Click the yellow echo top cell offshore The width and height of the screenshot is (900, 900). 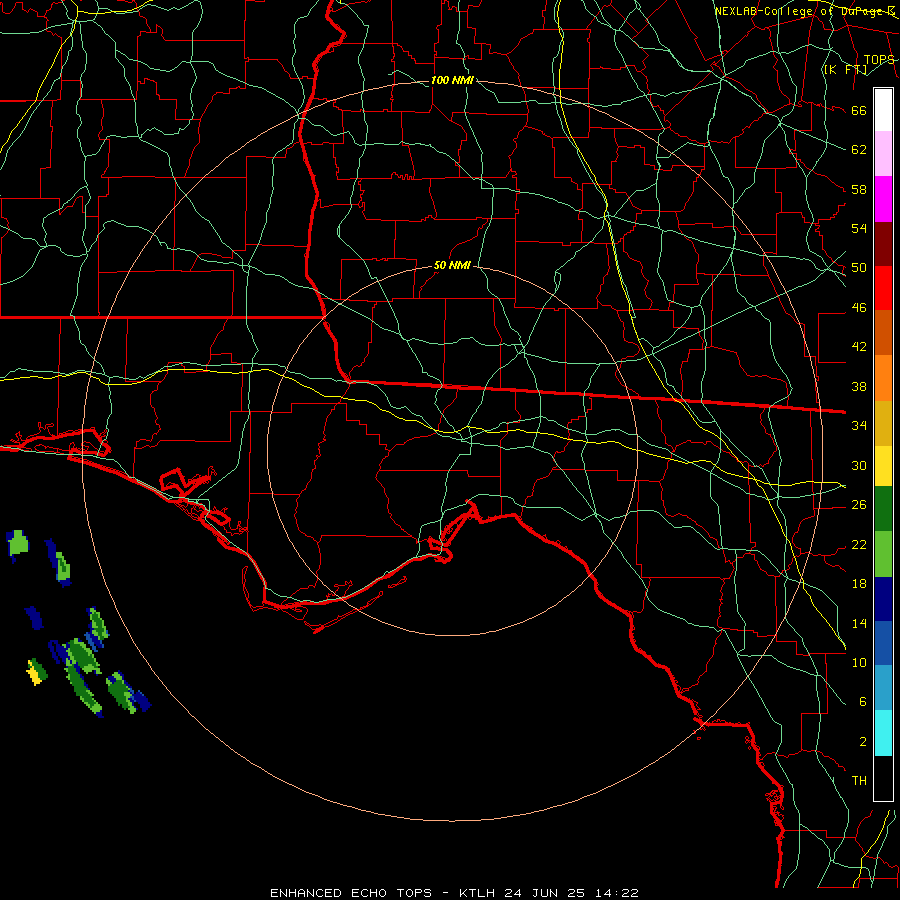click(x=34, y=674)
